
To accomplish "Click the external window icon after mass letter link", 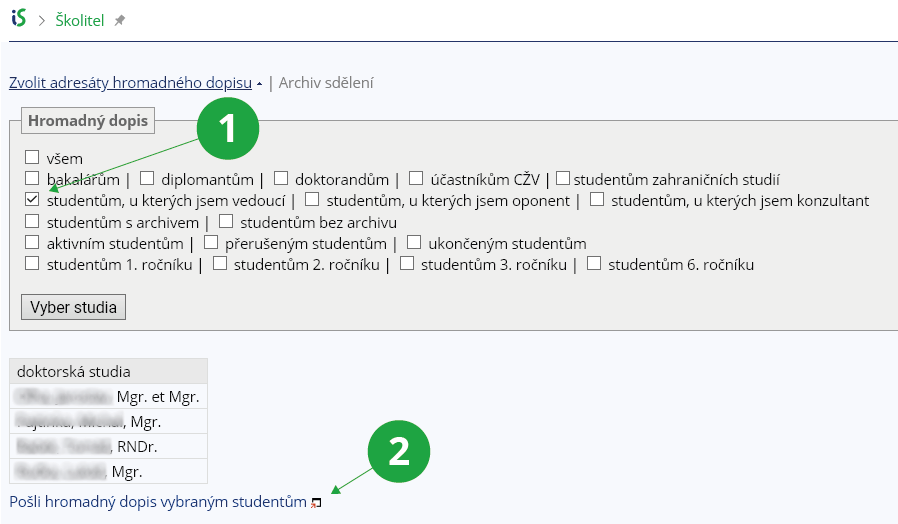I will 316,503.
